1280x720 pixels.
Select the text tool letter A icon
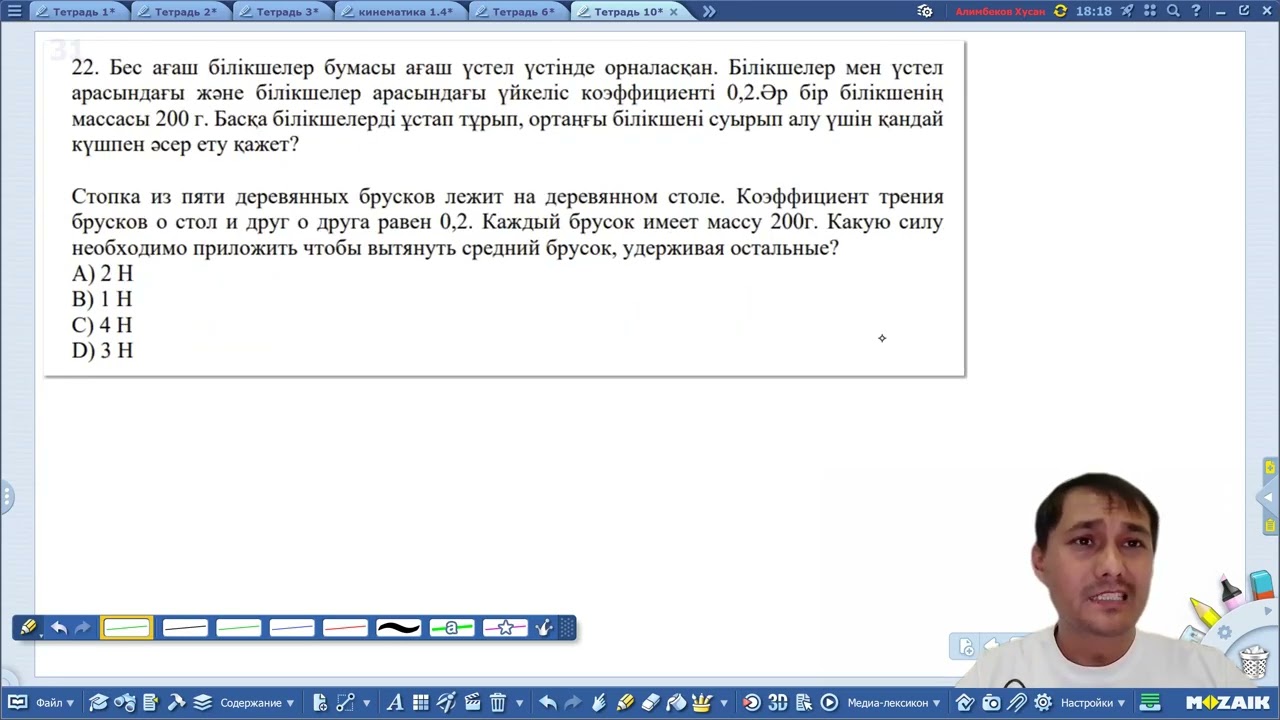[395, 703]
